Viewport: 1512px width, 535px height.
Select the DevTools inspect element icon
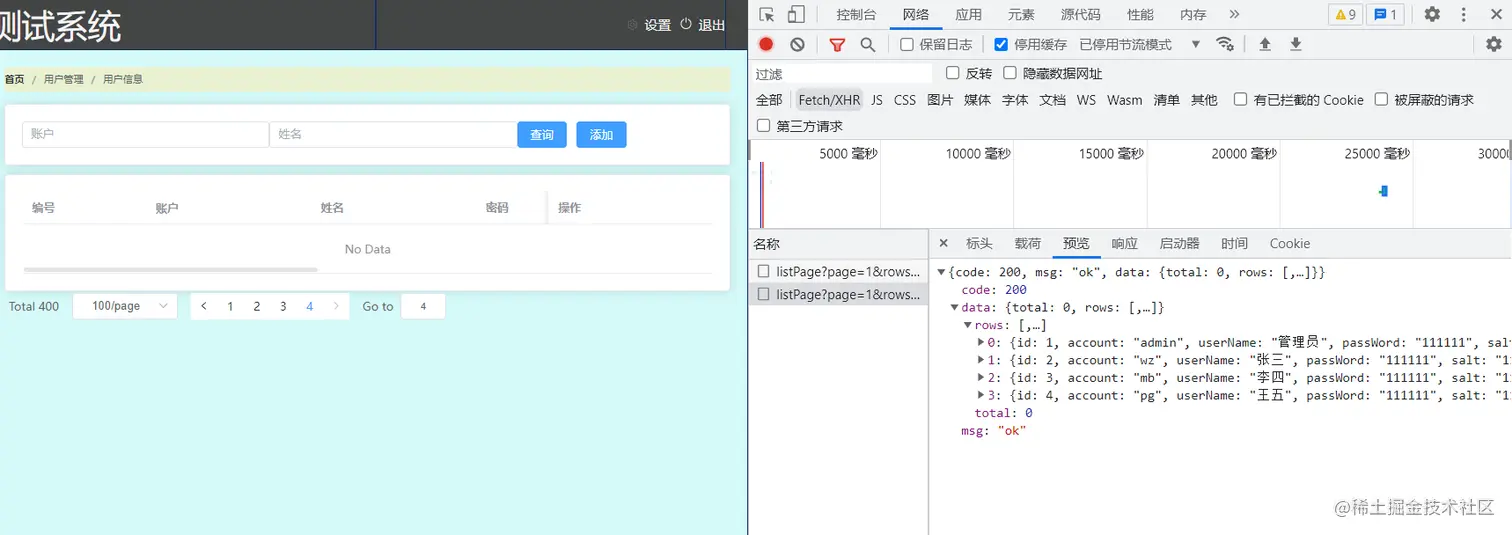[767, 14]
